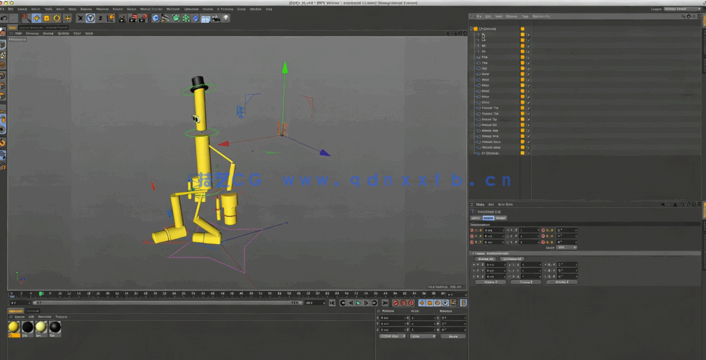Screen dimensions: 706x360
Task: Go to end of animation
Action: point(385,303)
